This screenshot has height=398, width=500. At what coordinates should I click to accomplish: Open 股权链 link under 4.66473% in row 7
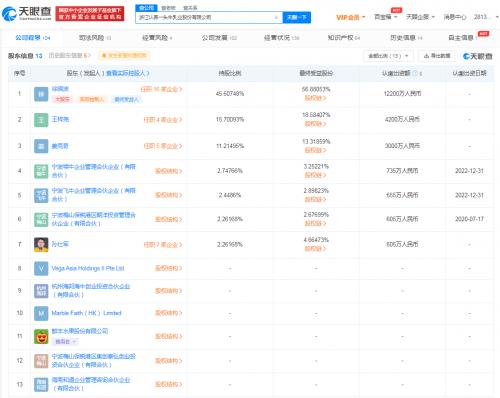click(x=315, y=248)
